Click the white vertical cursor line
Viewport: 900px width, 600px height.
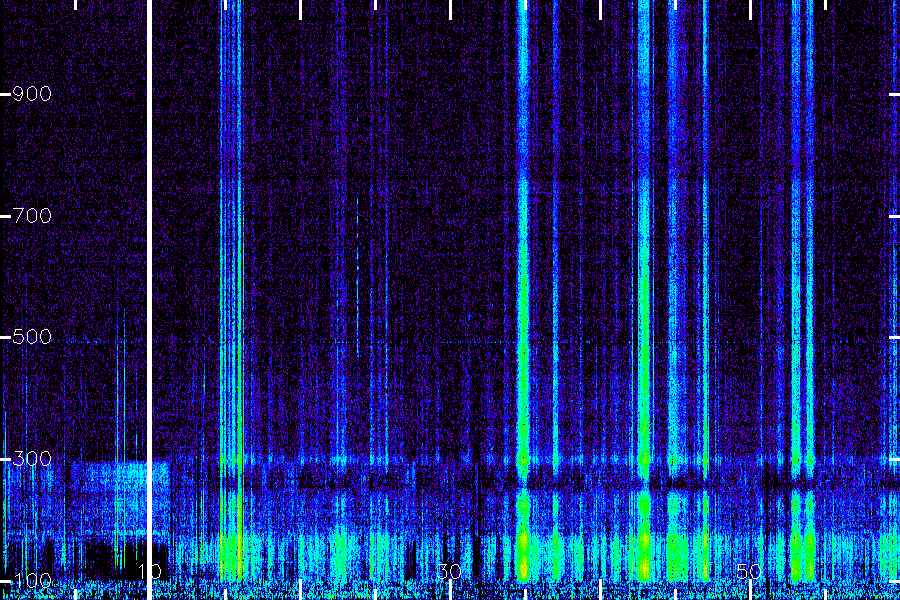click(x=150, y=300)
